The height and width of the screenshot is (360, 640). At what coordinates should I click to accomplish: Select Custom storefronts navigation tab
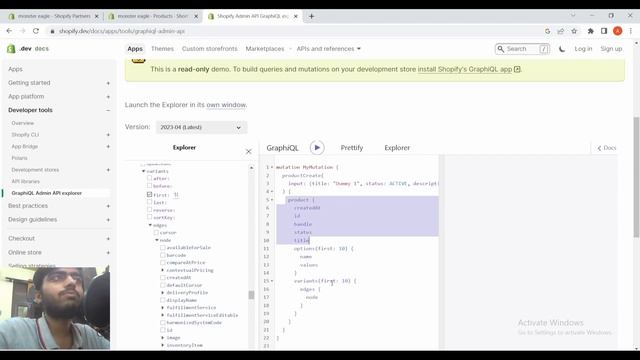point(209,49)
